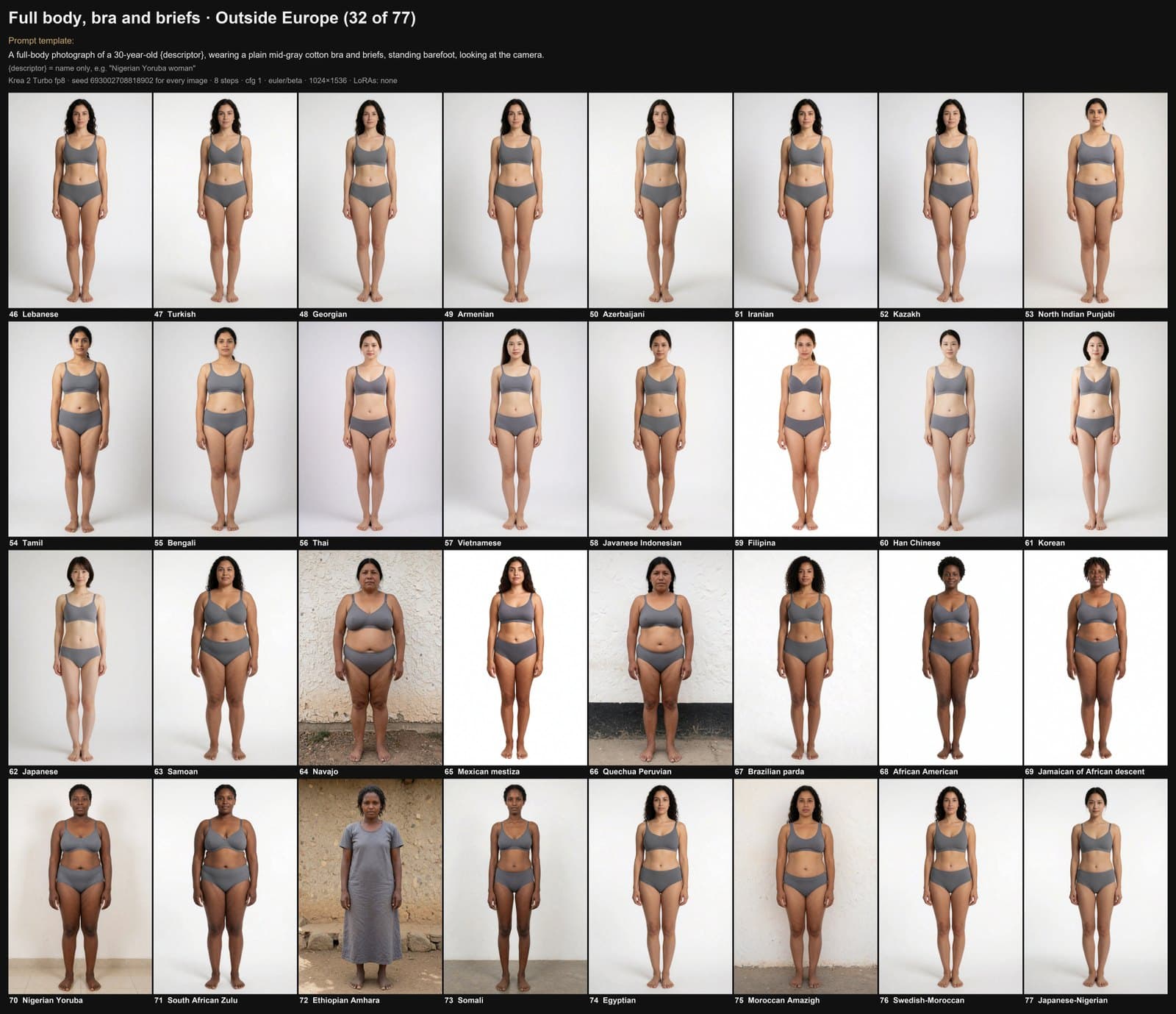Open the Azerbaijani image thumbnail
This screenshot has height=1014, width=1176.
click(x=660, y=200)
